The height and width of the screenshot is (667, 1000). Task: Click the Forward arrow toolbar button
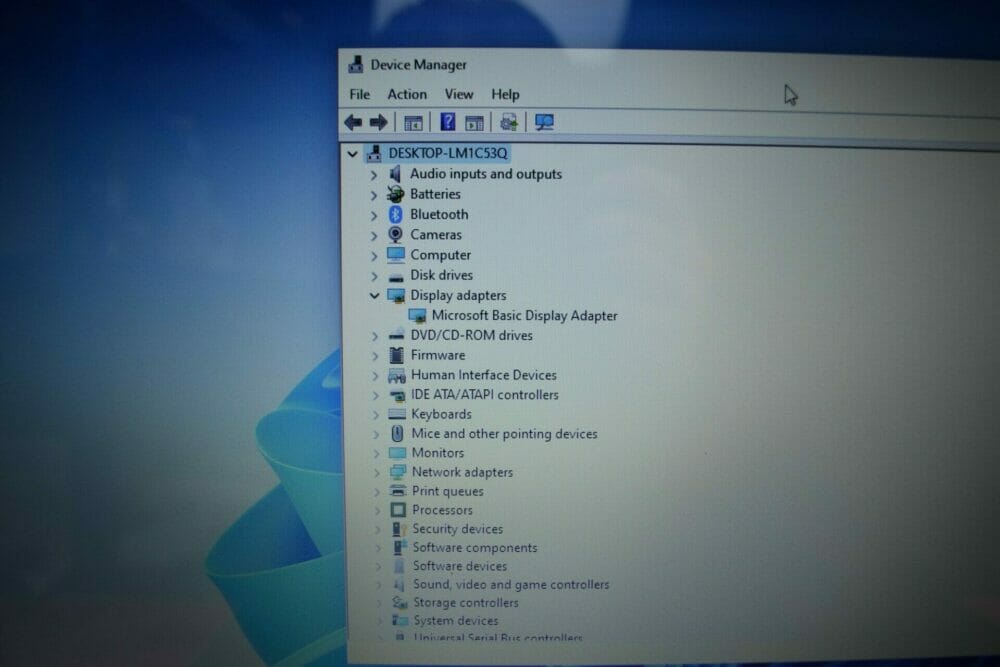pos(378,122)
